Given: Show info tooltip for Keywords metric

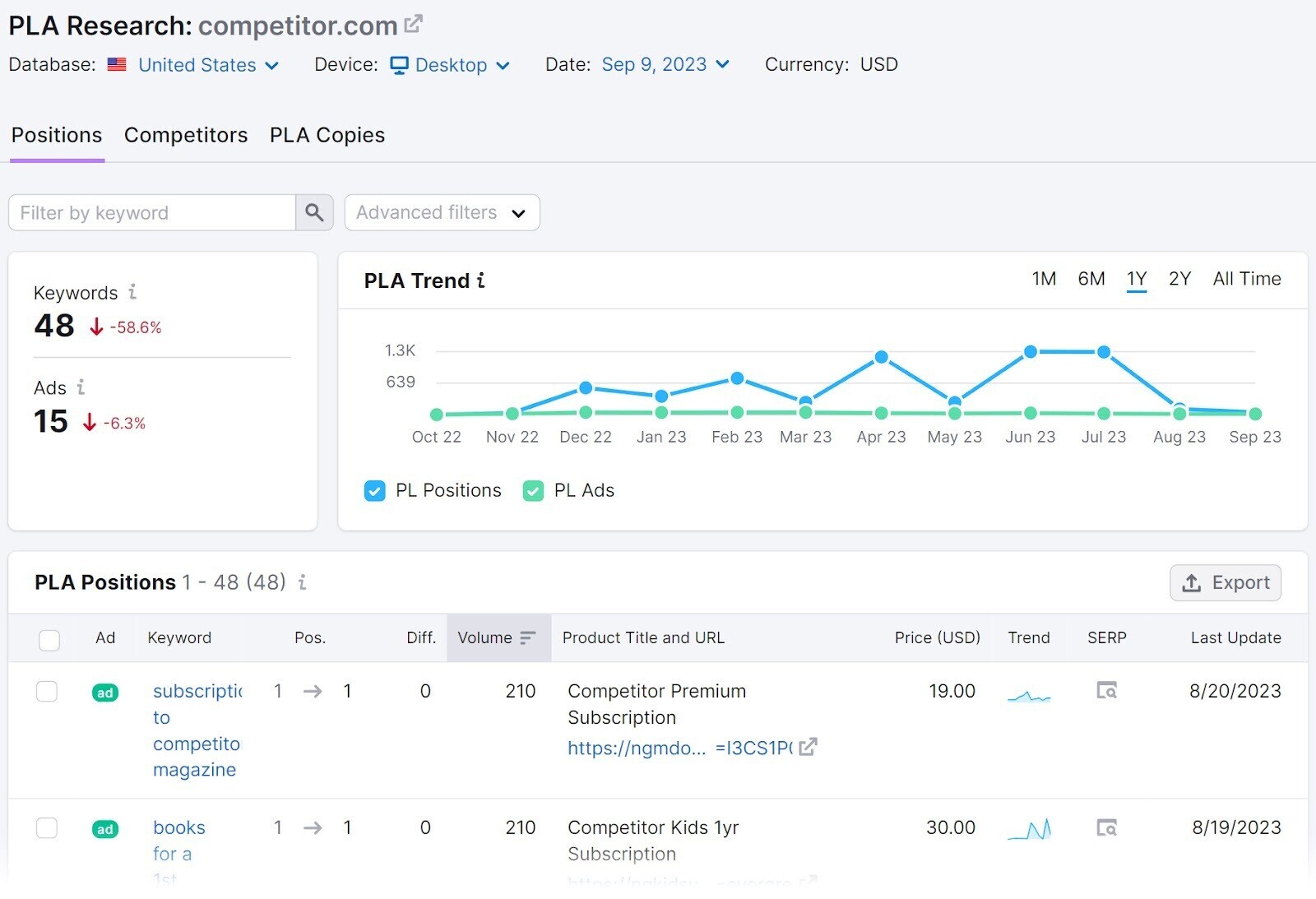Looking at the screenshot, I should 132,292.
